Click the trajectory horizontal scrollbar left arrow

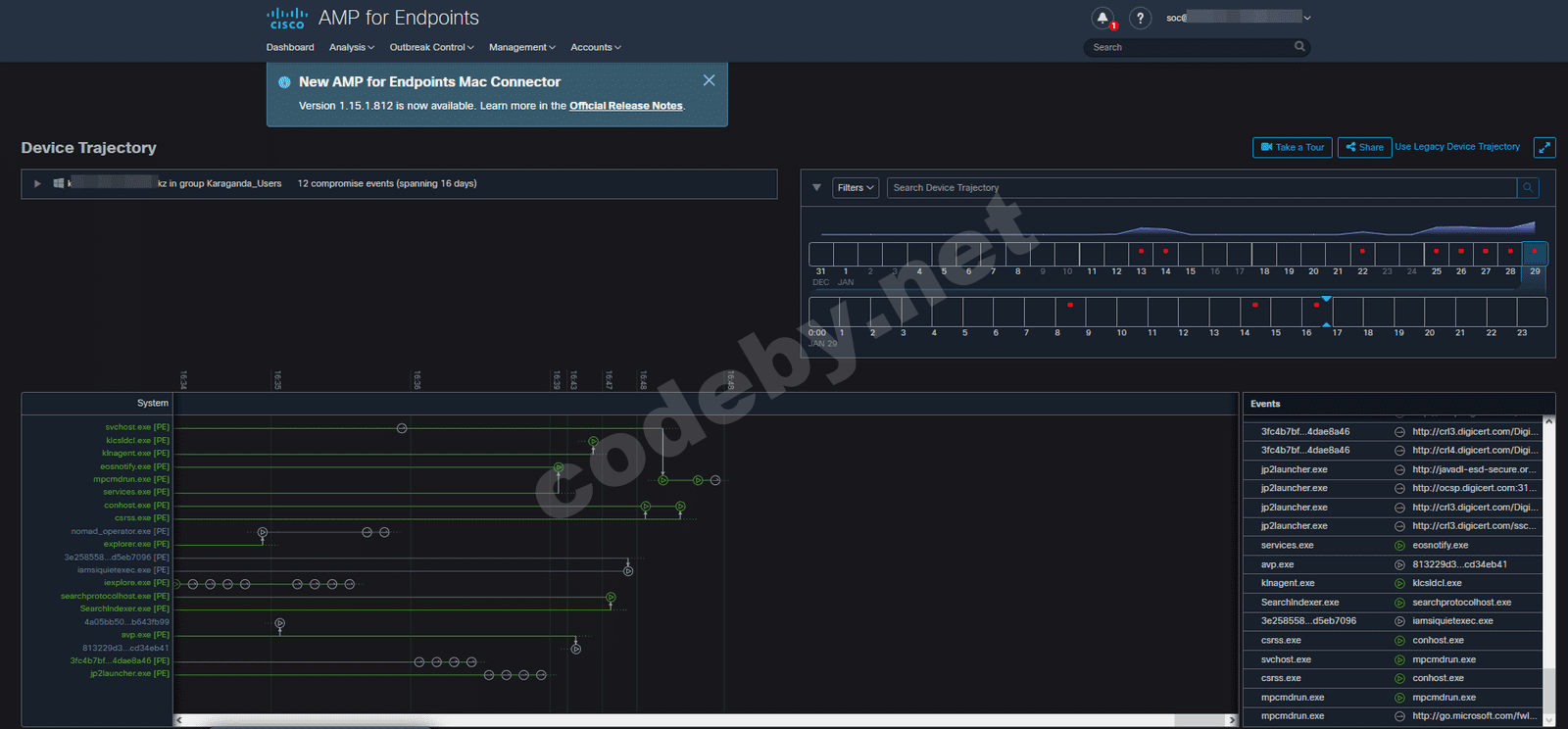pyautogui.click(x=178, y=720)
